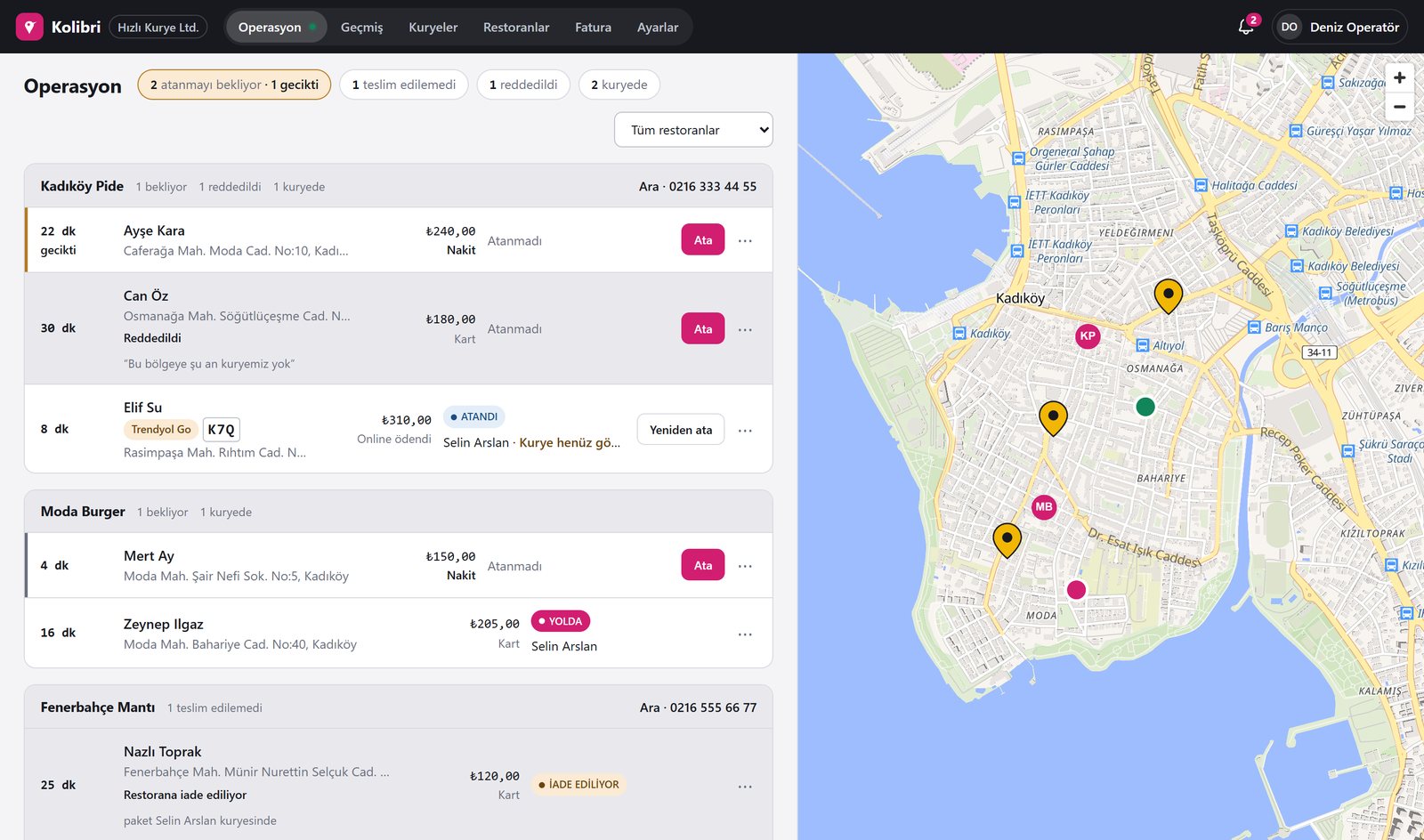Open more options for Can Öz order
Image resolution: width=1424 pixels, height=840 pixels.
pos(745,329)
